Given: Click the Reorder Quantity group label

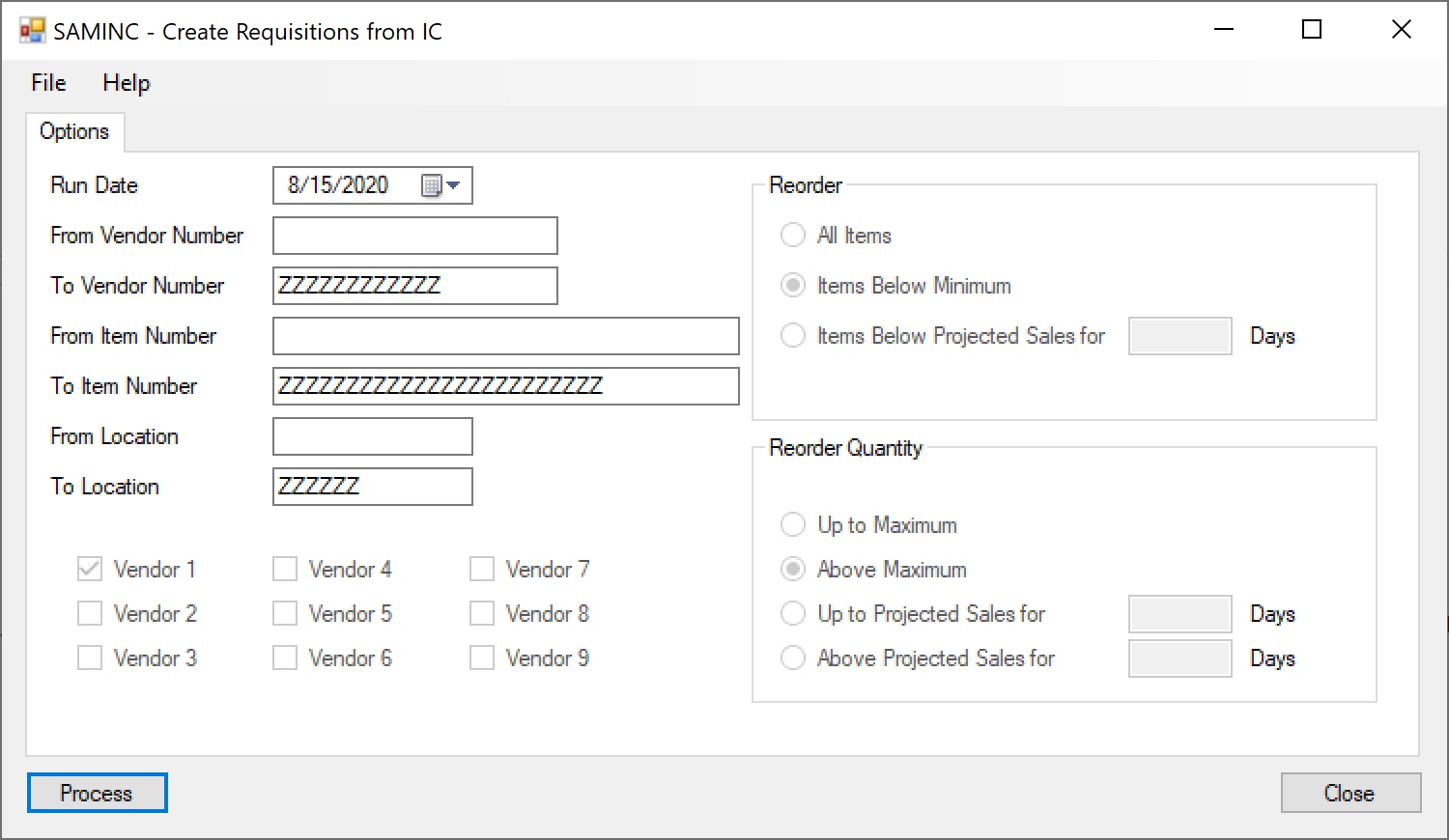Looking at the screenshot, I should click(846, 448).
